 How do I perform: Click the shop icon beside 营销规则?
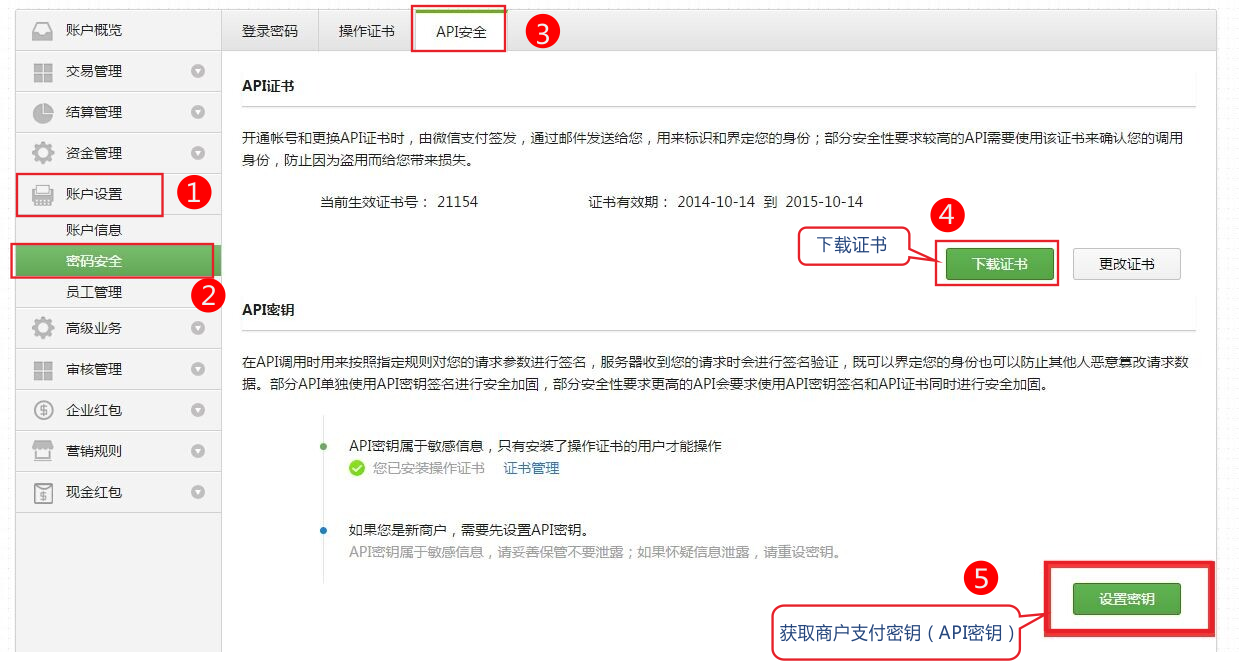coord(43,451)
